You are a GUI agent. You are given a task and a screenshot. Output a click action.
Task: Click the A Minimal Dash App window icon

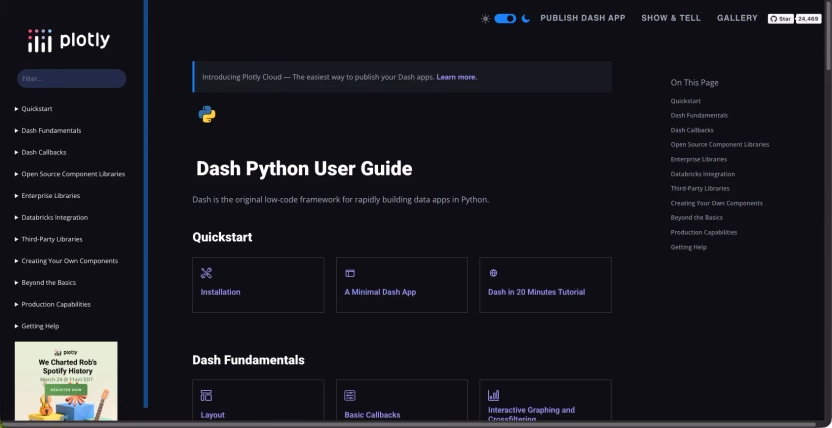350,273
